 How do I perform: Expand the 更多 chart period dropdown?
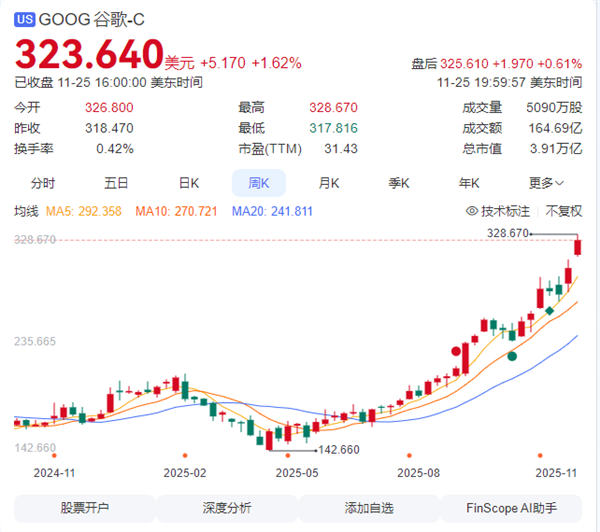pyautogui.click(x=546, y=183)
